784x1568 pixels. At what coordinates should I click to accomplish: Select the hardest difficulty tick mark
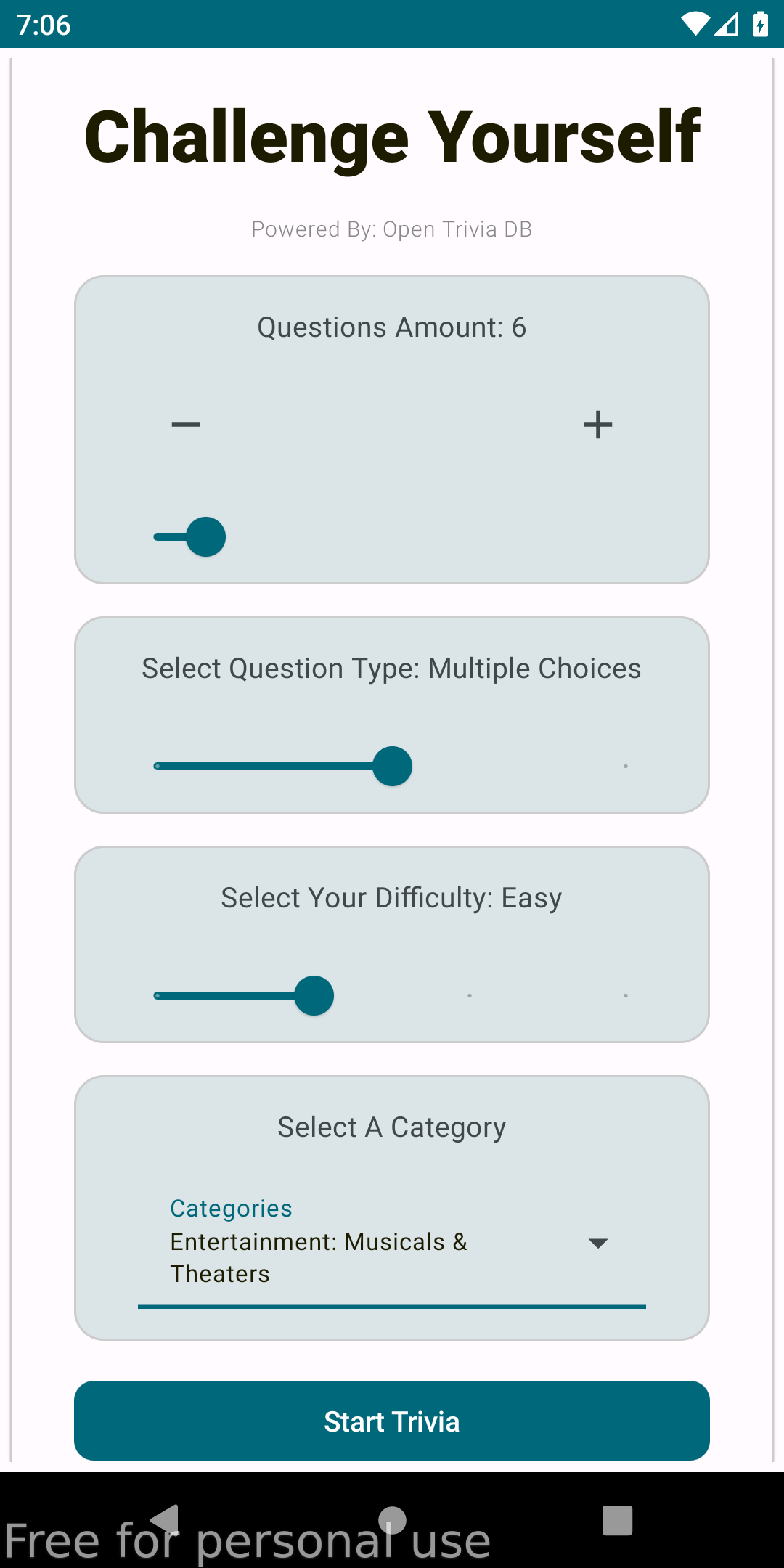626,996
